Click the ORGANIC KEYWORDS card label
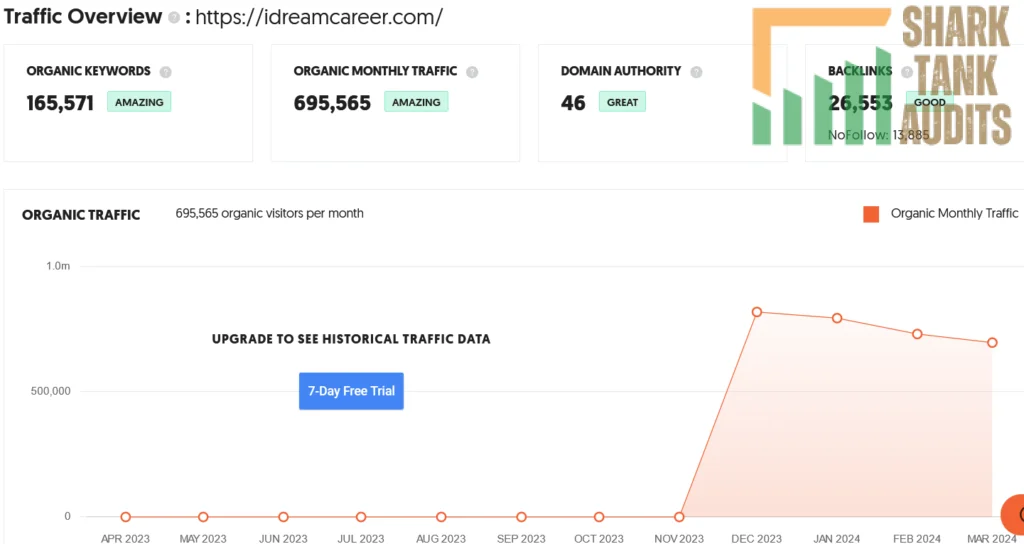This screenshot has width=1024, height=544. click(89, 71)
